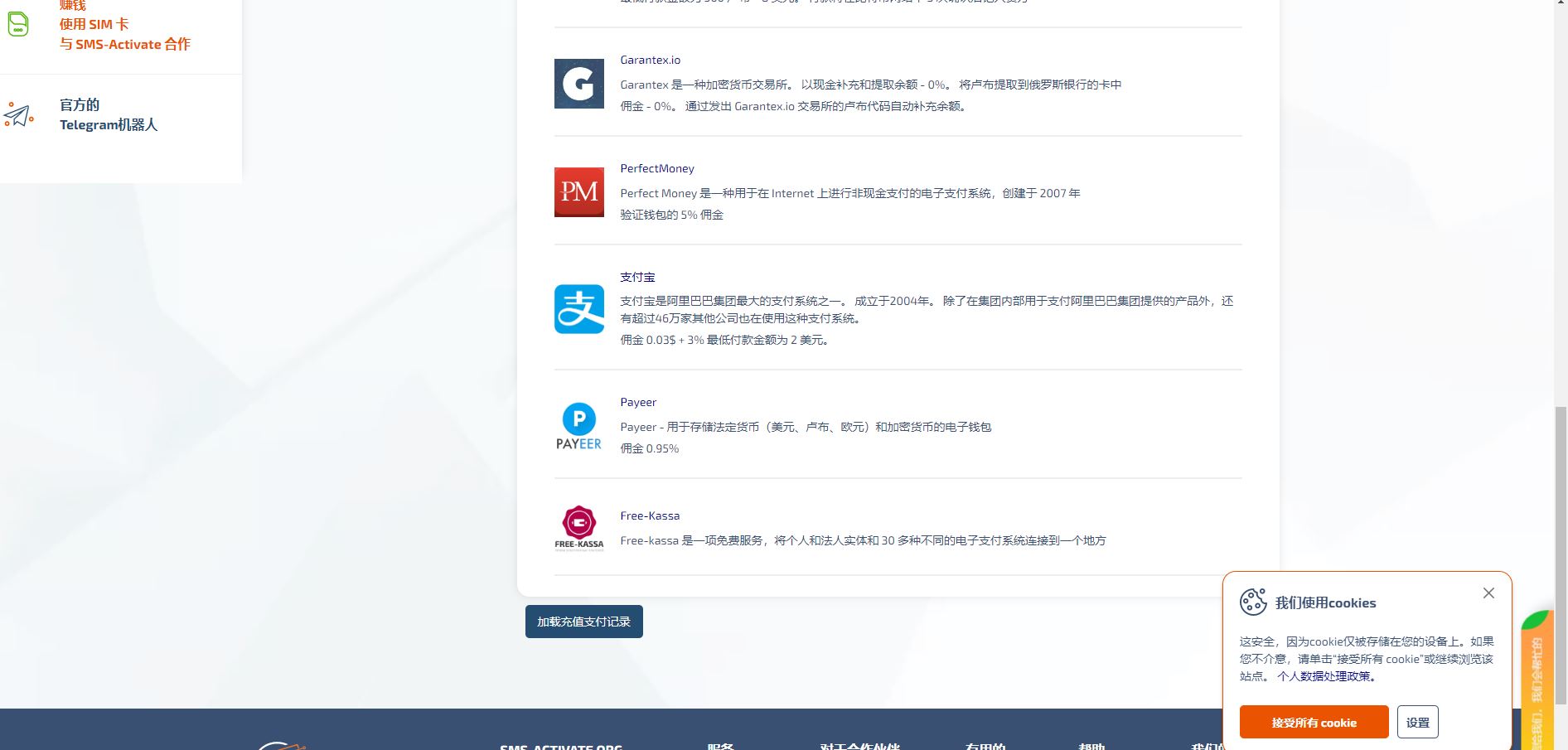Click Perfect Money description created 2007
The width and height of the screenshot is (1568, 750).
point(850,193)
